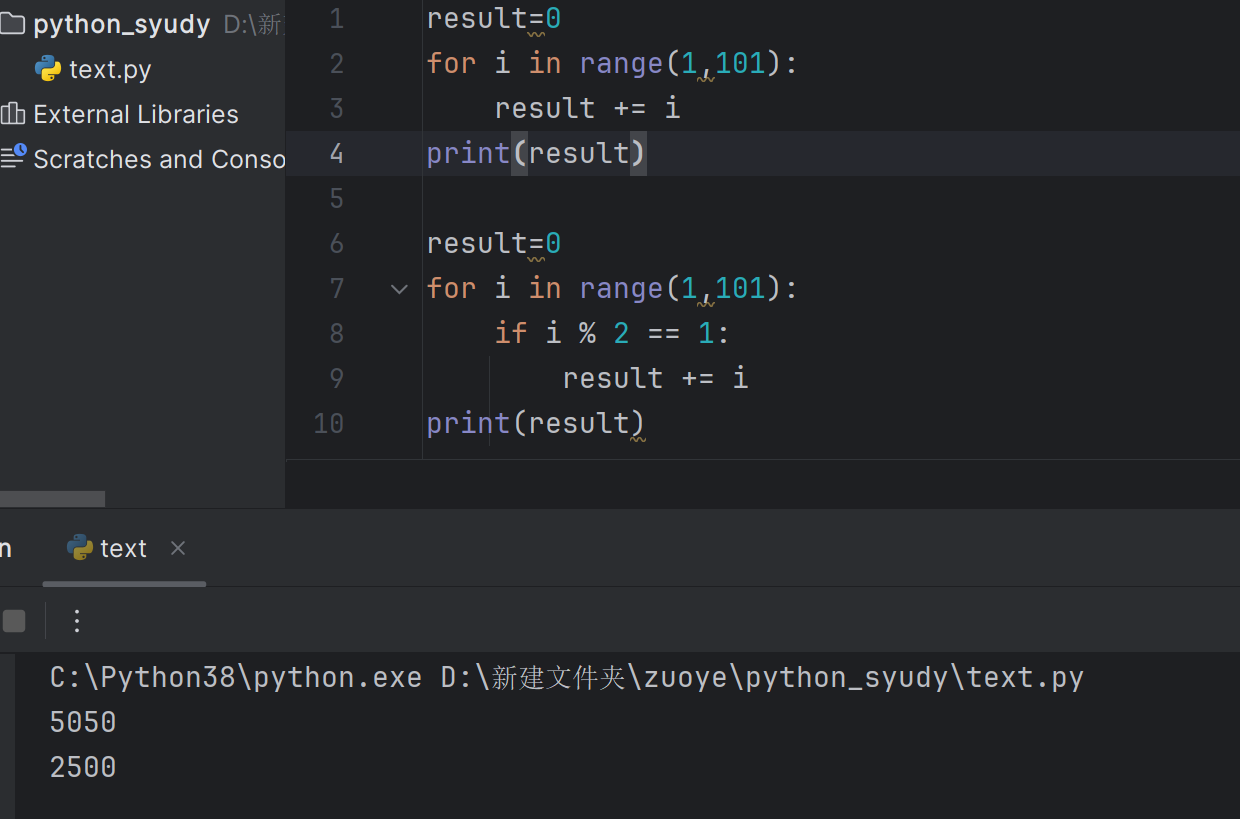Screen dimensions: 1240x819
Task: Click the square icon in the run toolbar
Action: (x=14, y=621)
